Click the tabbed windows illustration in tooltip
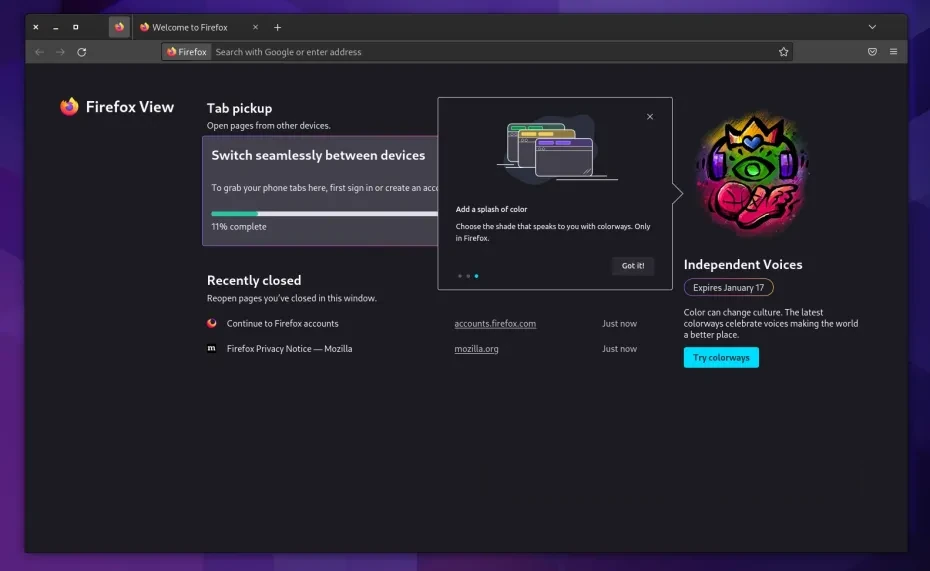This screenshot has height=571, width=930. (556, 149)
